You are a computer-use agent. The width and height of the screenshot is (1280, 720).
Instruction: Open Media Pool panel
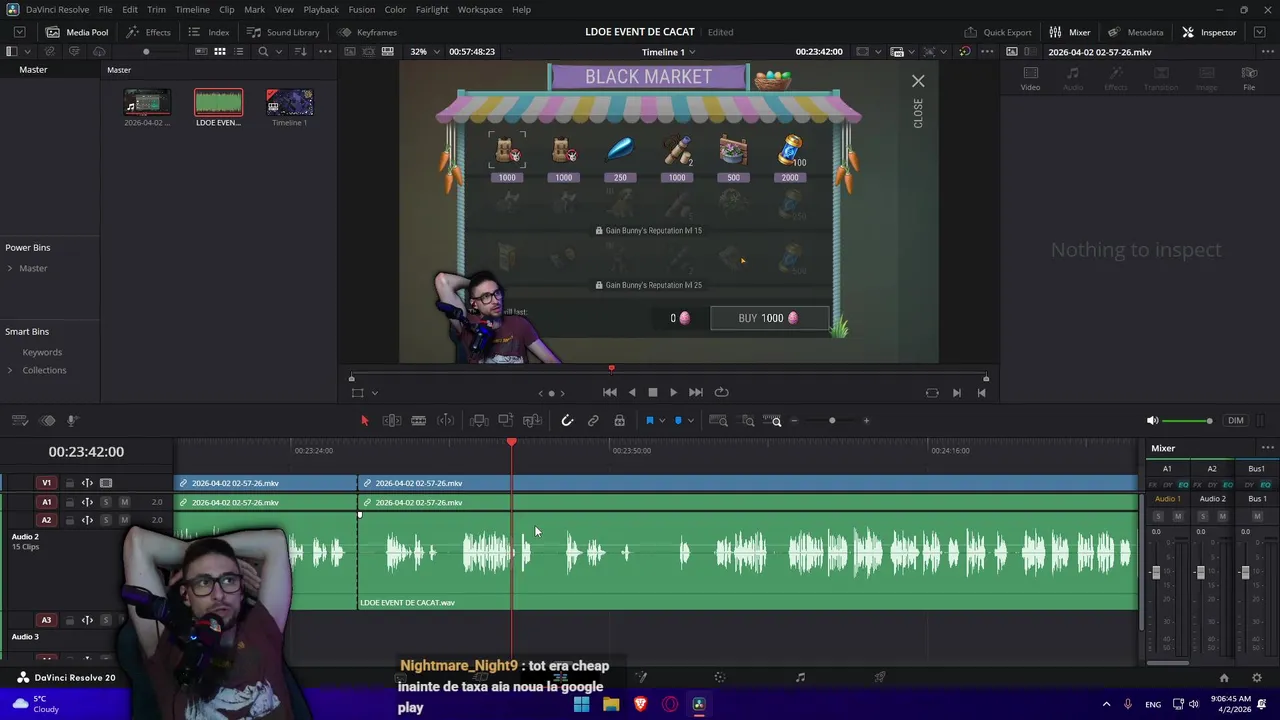coord(77,32)
